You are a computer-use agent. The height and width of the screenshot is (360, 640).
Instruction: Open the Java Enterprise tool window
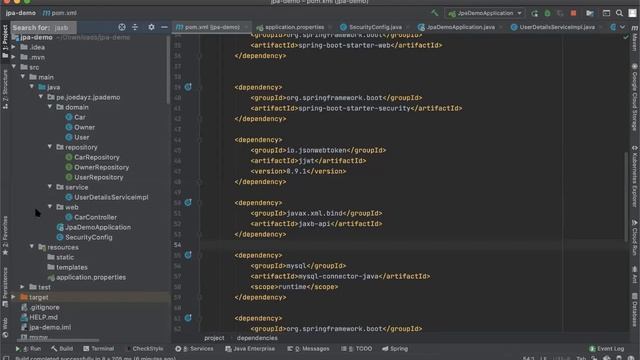tap(250, 349)
